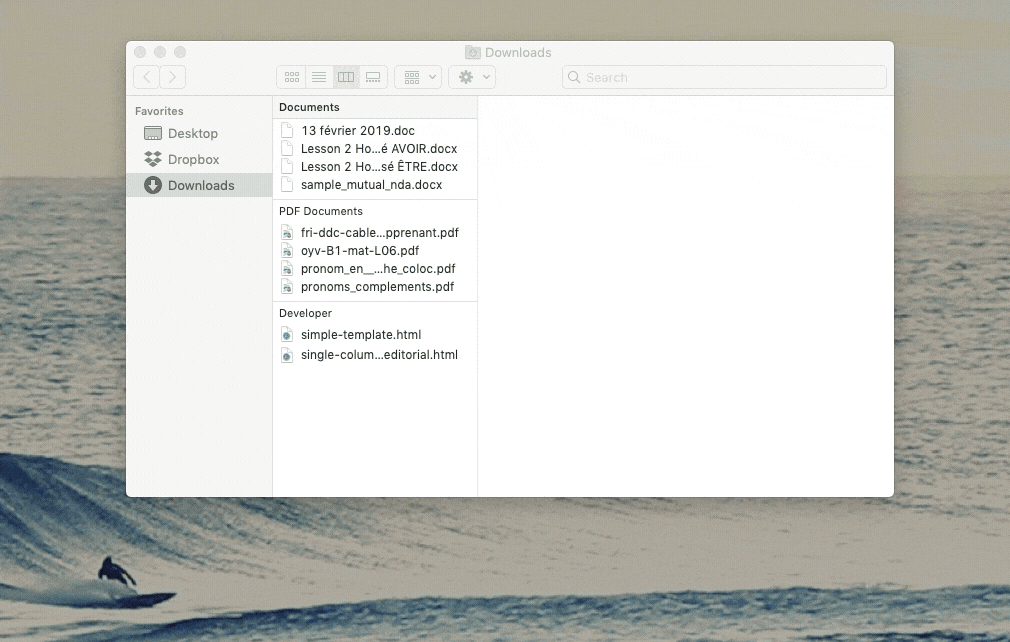Image resolution: width=1010 pixels, height=642 pixels.
Task: Open the gear action menu
Action: pos(472,77)
